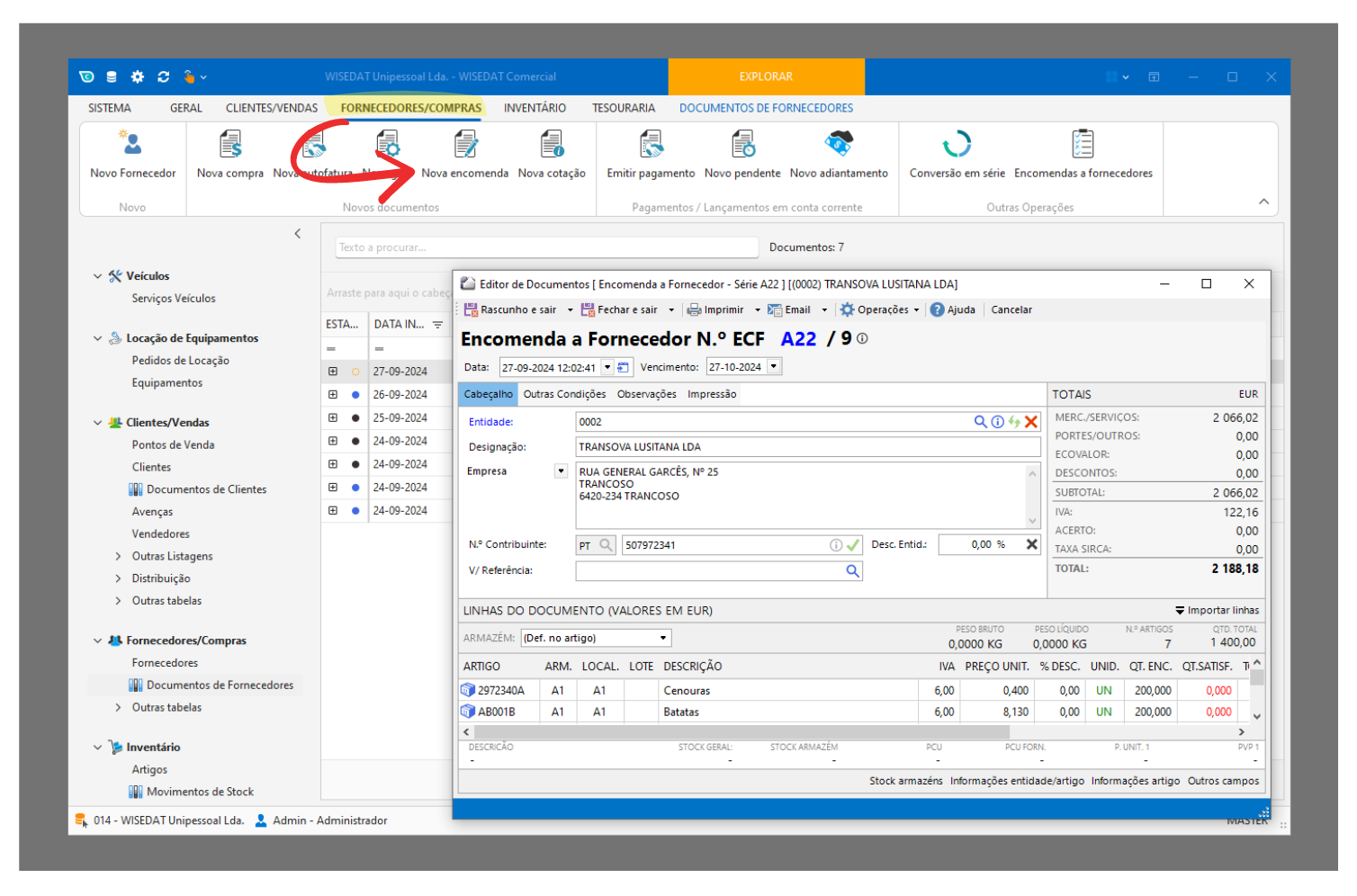Click Nova encomenda in the ribbon

[x=464, y=146]
